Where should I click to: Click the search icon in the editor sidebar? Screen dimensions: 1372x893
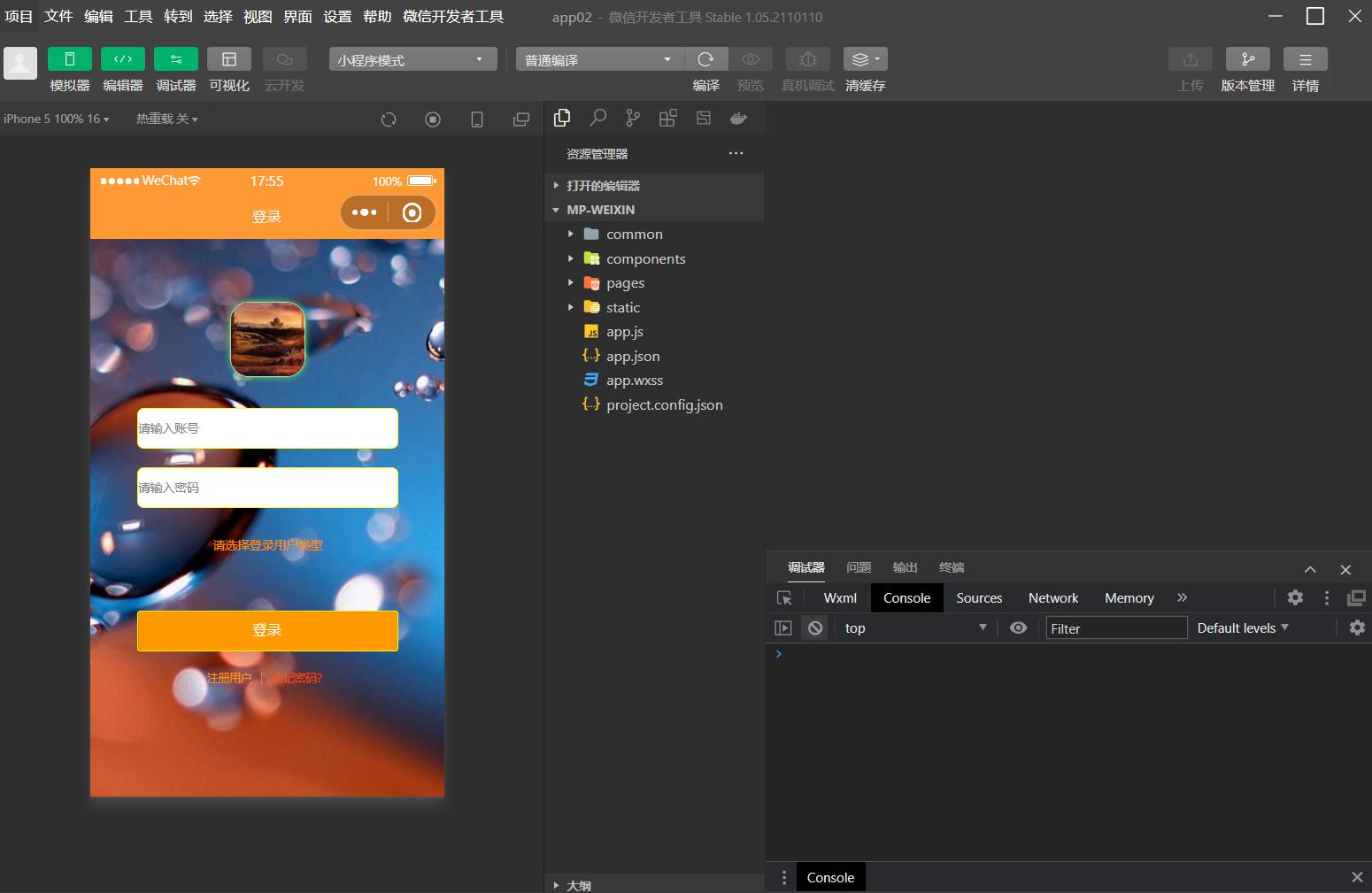[x=597, y=118]
